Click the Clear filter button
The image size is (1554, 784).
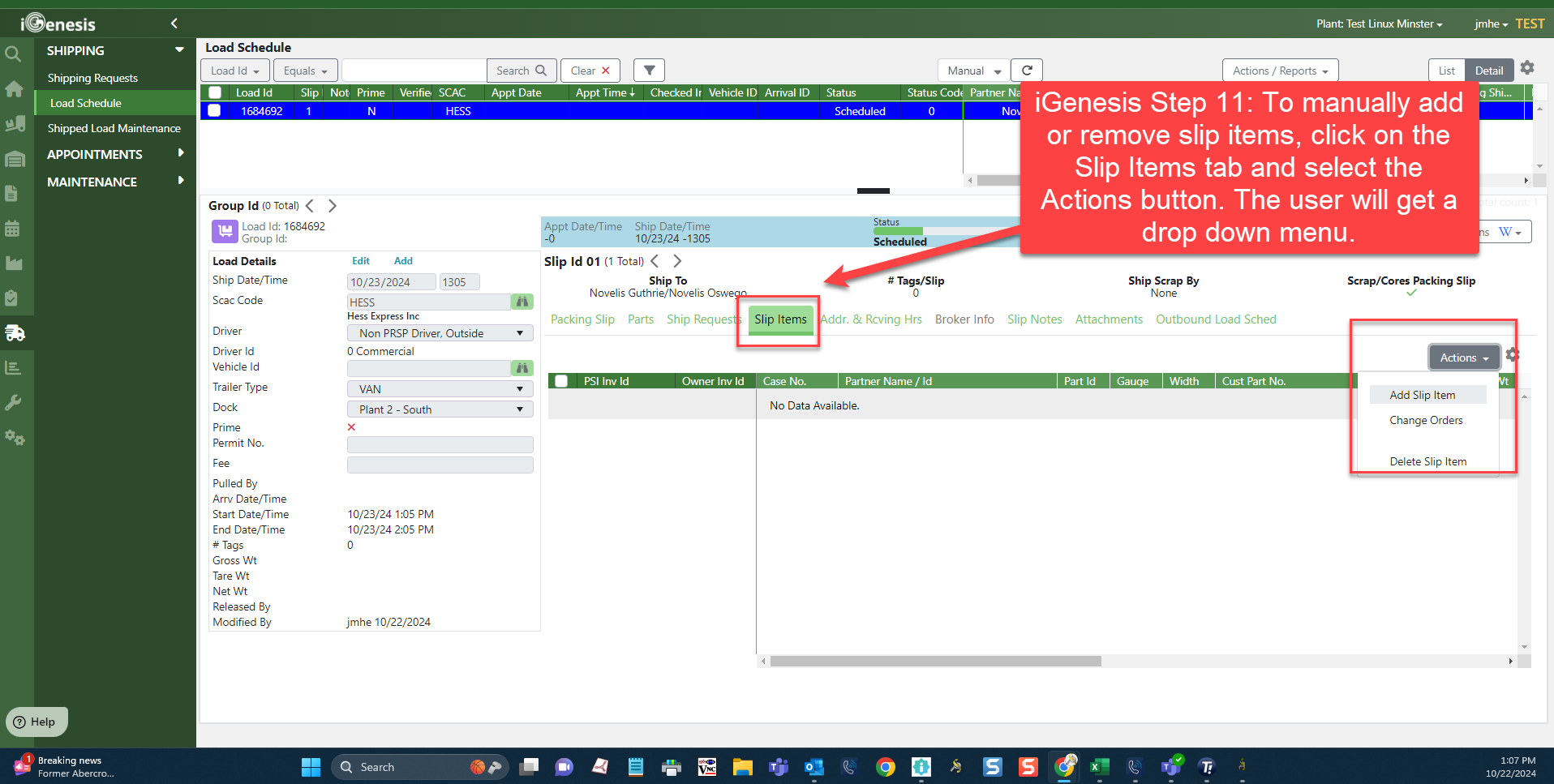pos(590,71)
